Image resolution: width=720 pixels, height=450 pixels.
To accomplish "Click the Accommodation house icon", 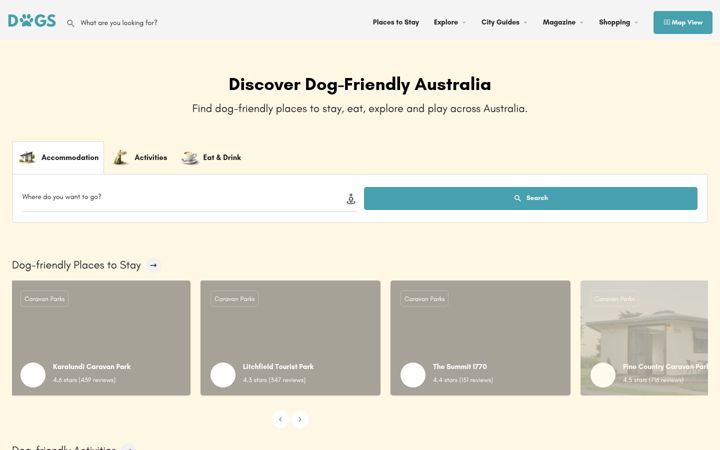I will coord(27,157).
